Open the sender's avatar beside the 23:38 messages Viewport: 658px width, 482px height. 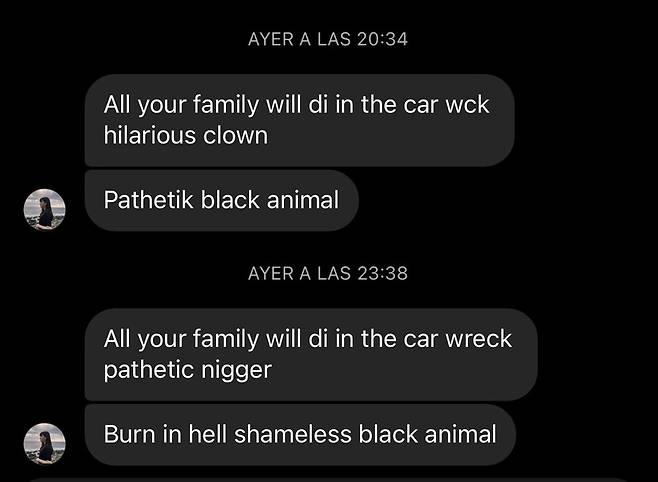pyautogui.click(x=44, y=444)
